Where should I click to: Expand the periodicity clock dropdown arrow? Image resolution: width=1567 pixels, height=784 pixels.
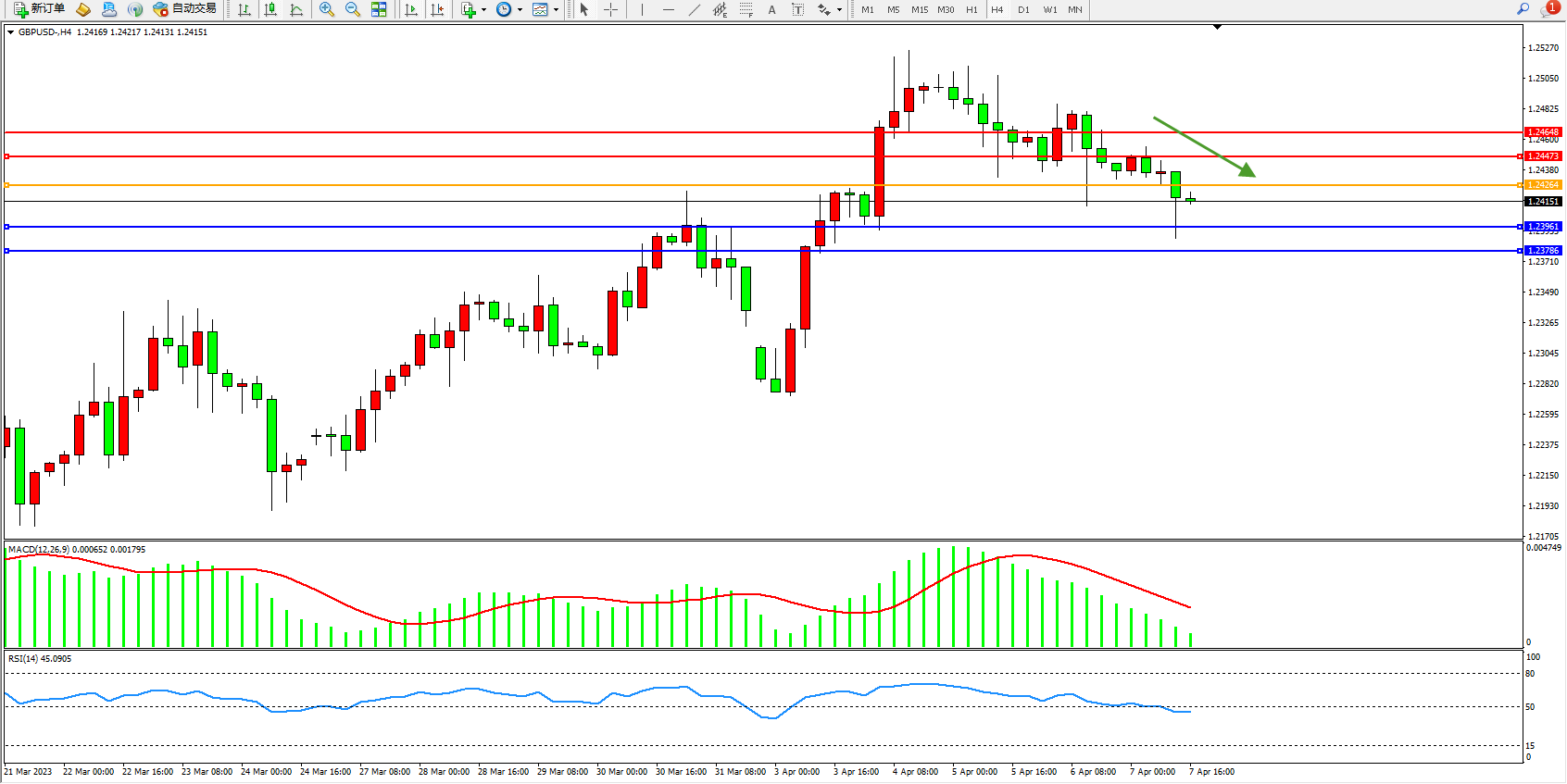[x=520, y=10]
